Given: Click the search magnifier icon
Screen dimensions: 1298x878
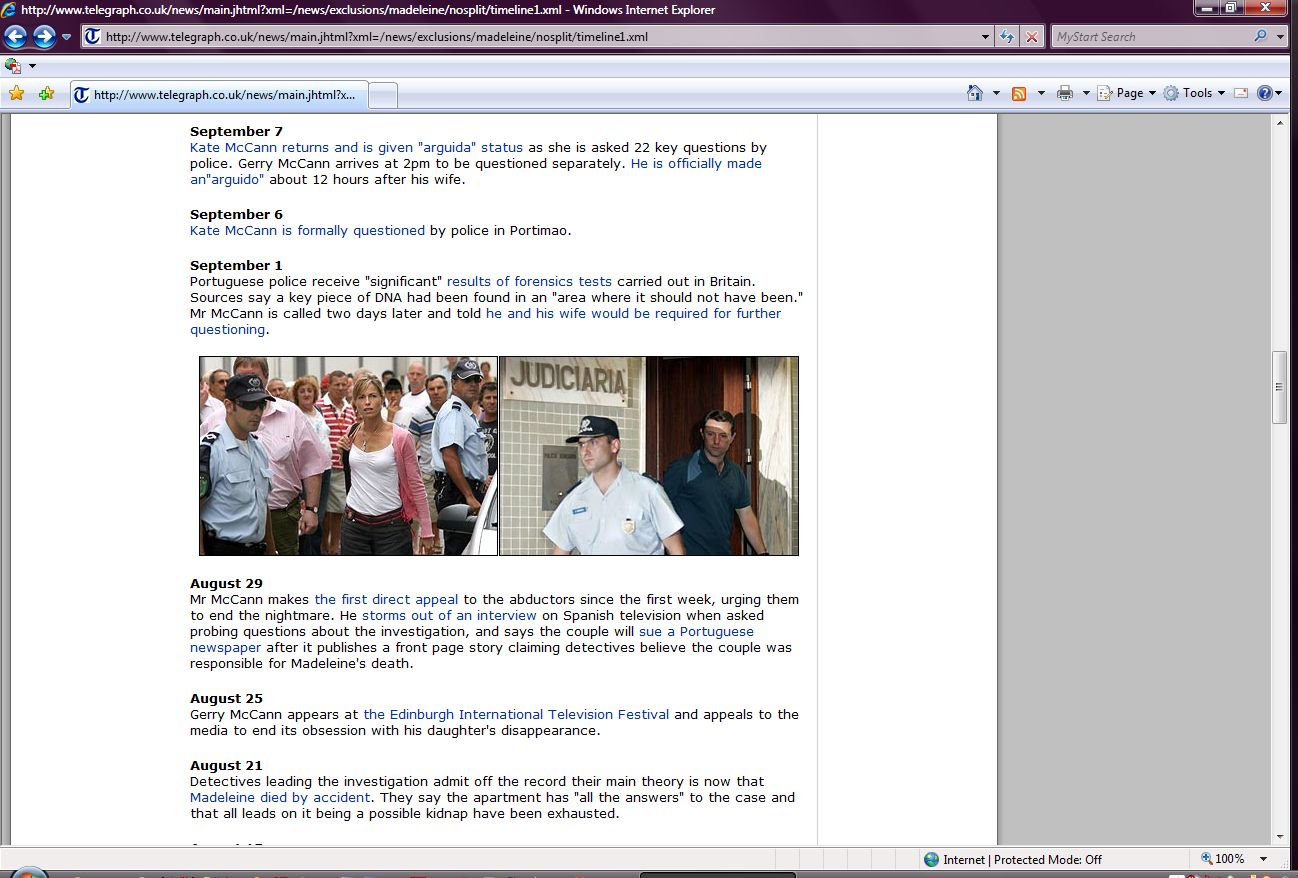Looking at the screenshot, I should [x=1260, y=37].
